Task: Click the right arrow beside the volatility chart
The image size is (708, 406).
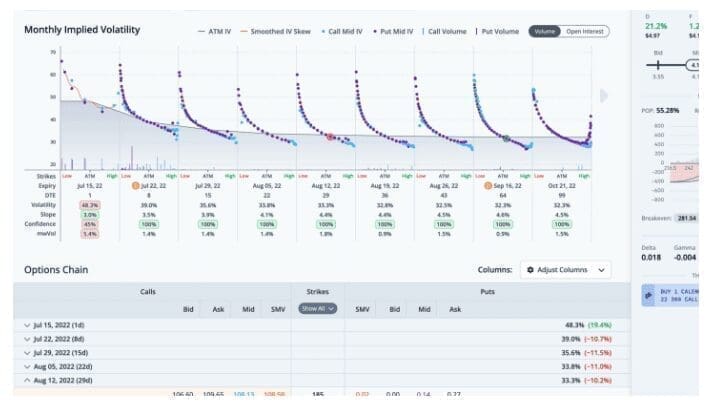Action: [603, 95]
